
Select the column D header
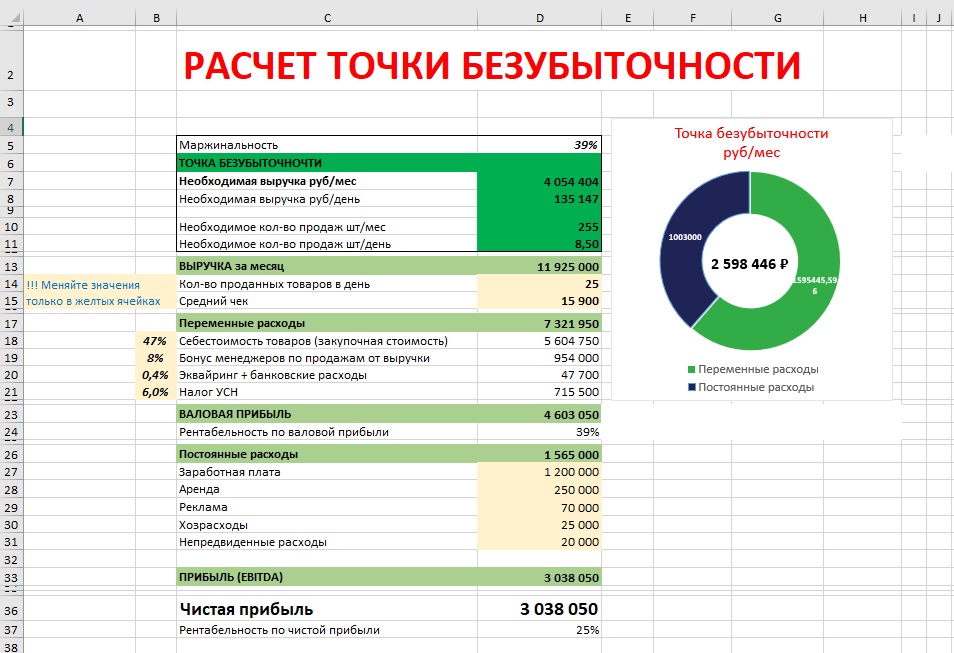pyautogui.click(x=539, y=17)
